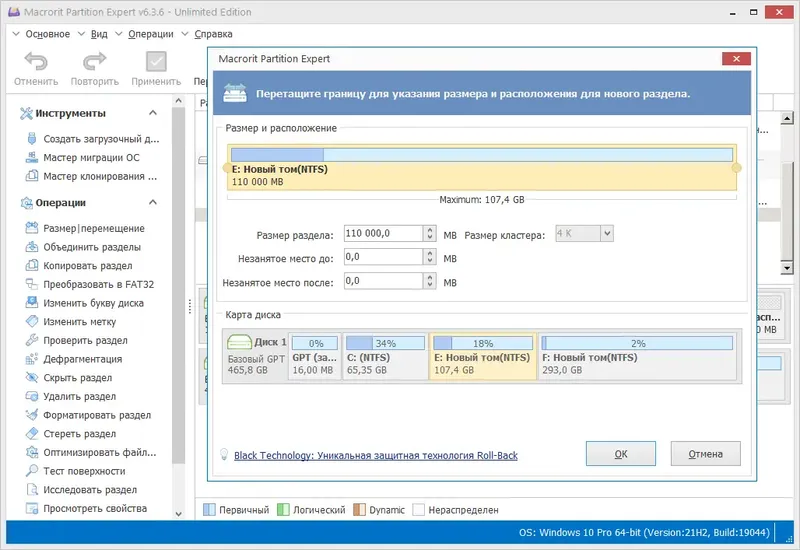The width and height of the screenshot is (800, 550).
Task: Click the OS Windows 10 Pro status text
Action: coord(644,533)
